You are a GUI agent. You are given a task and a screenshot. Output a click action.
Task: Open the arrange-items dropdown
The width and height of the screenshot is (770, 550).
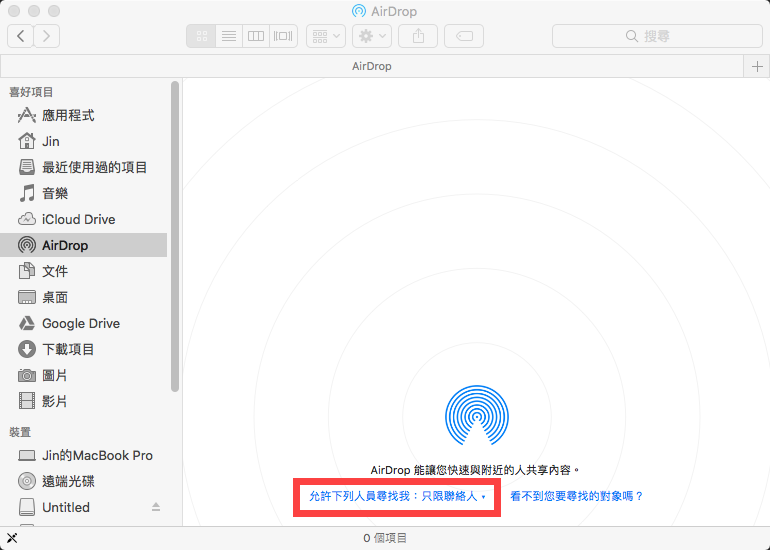[x=326, y=36]
